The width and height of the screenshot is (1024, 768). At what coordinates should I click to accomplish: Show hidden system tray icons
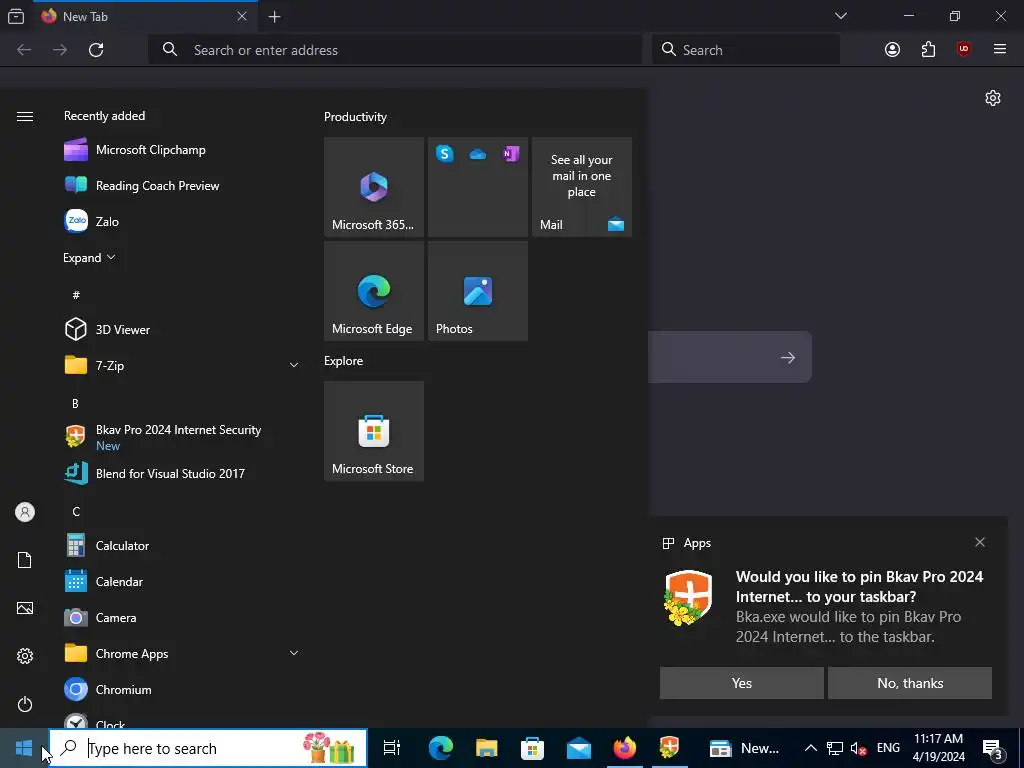(810, 748)
